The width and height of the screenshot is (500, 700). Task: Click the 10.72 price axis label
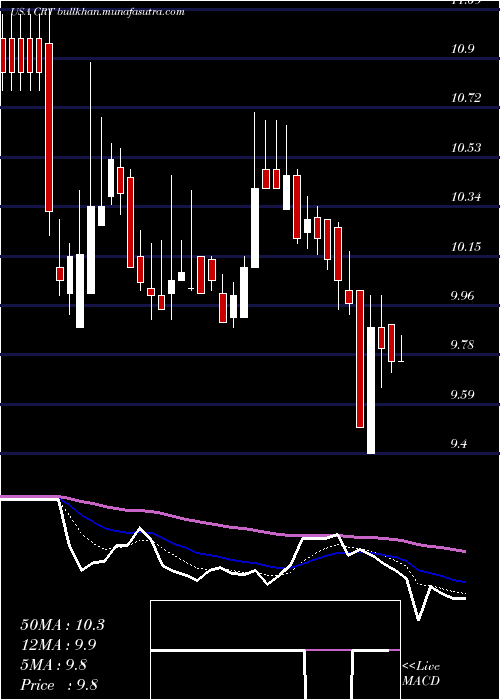pyautogui.click(x=466, y=98)
